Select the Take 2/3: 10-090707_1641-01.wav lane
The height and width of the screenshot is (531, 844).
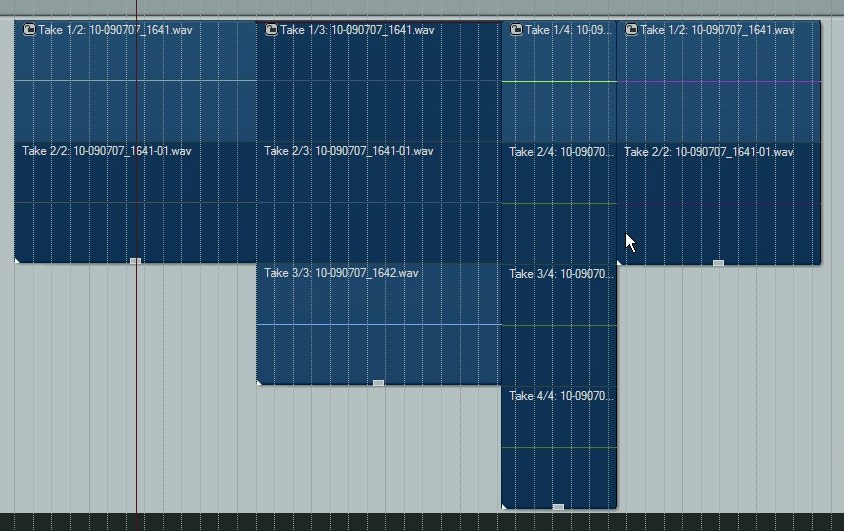tap(378, 202)
